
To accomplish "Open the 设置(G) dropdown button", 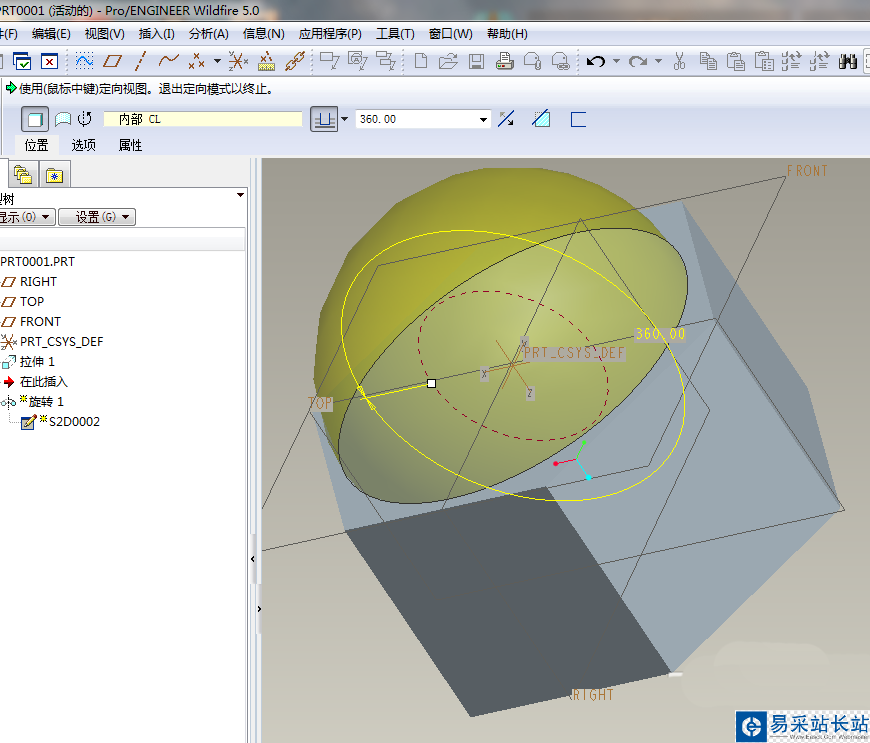I will coord(97,217).
